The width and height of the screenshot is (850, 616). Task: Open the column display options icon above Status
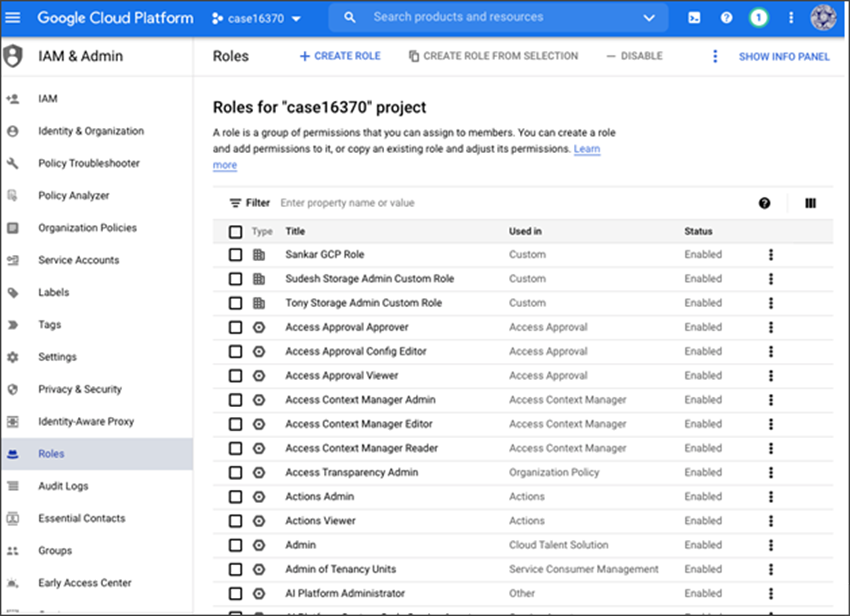(810, 203)
